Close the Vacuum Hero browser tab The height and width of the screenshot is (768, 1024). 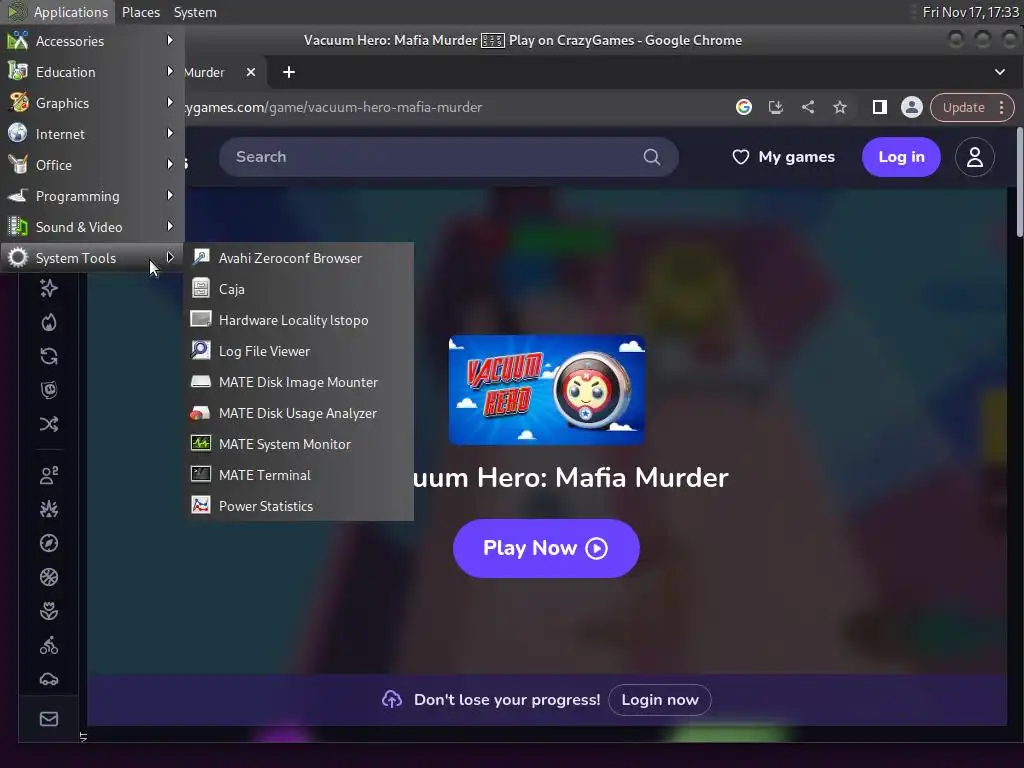click(x=251, y=72)
